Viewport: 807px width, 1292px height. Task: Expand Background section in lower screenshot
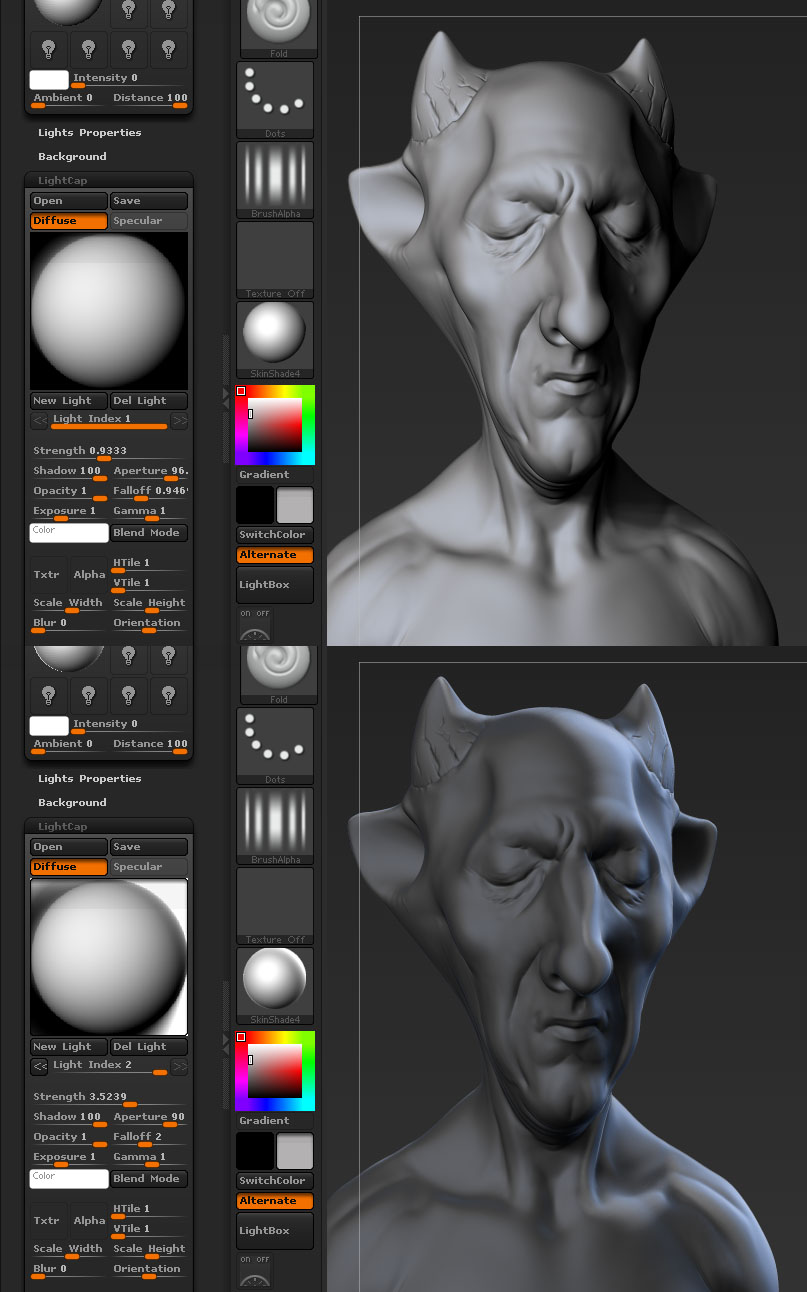[x=72, y=802]
